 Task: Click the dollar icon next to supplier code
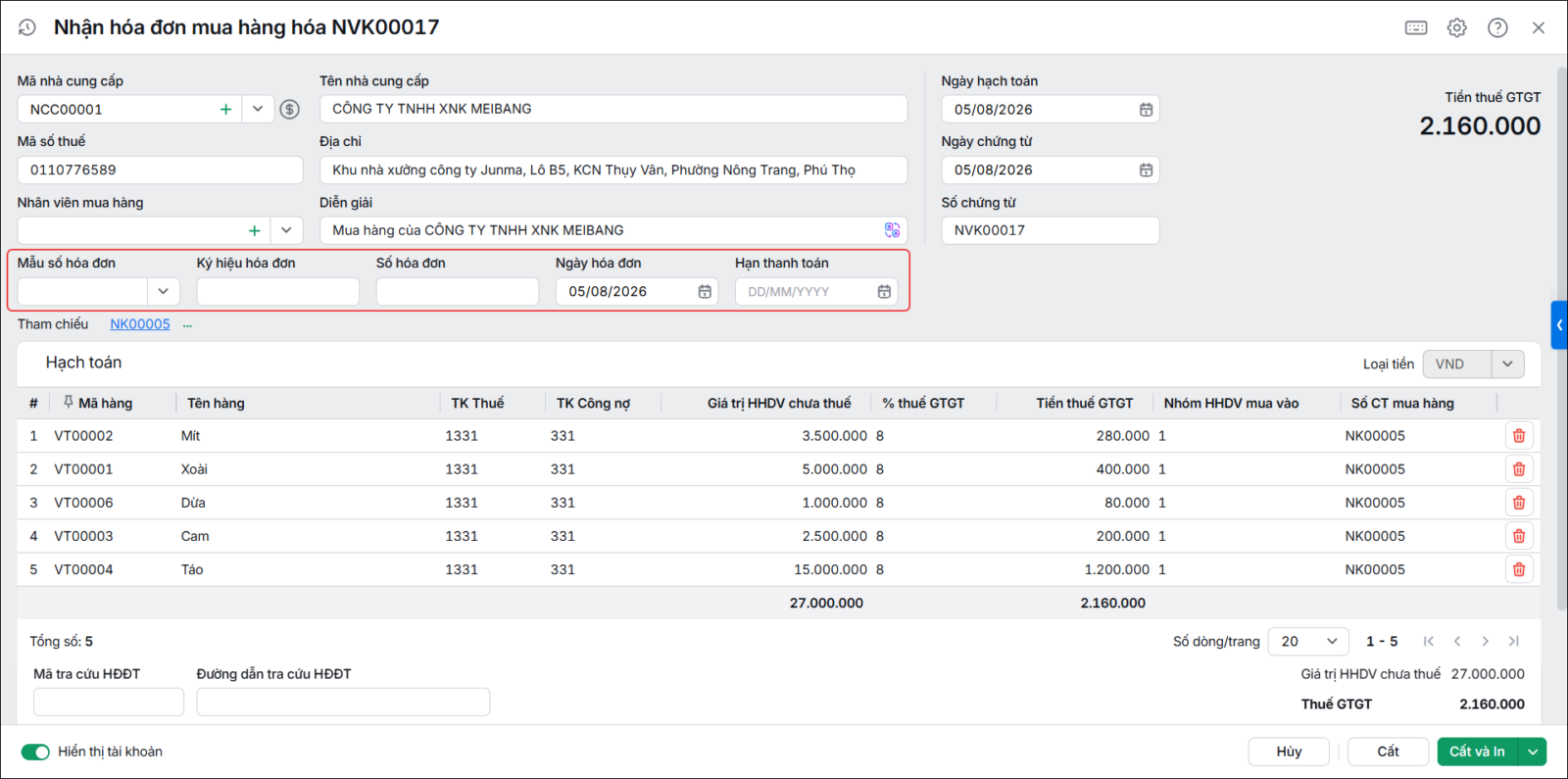point(289,109)
